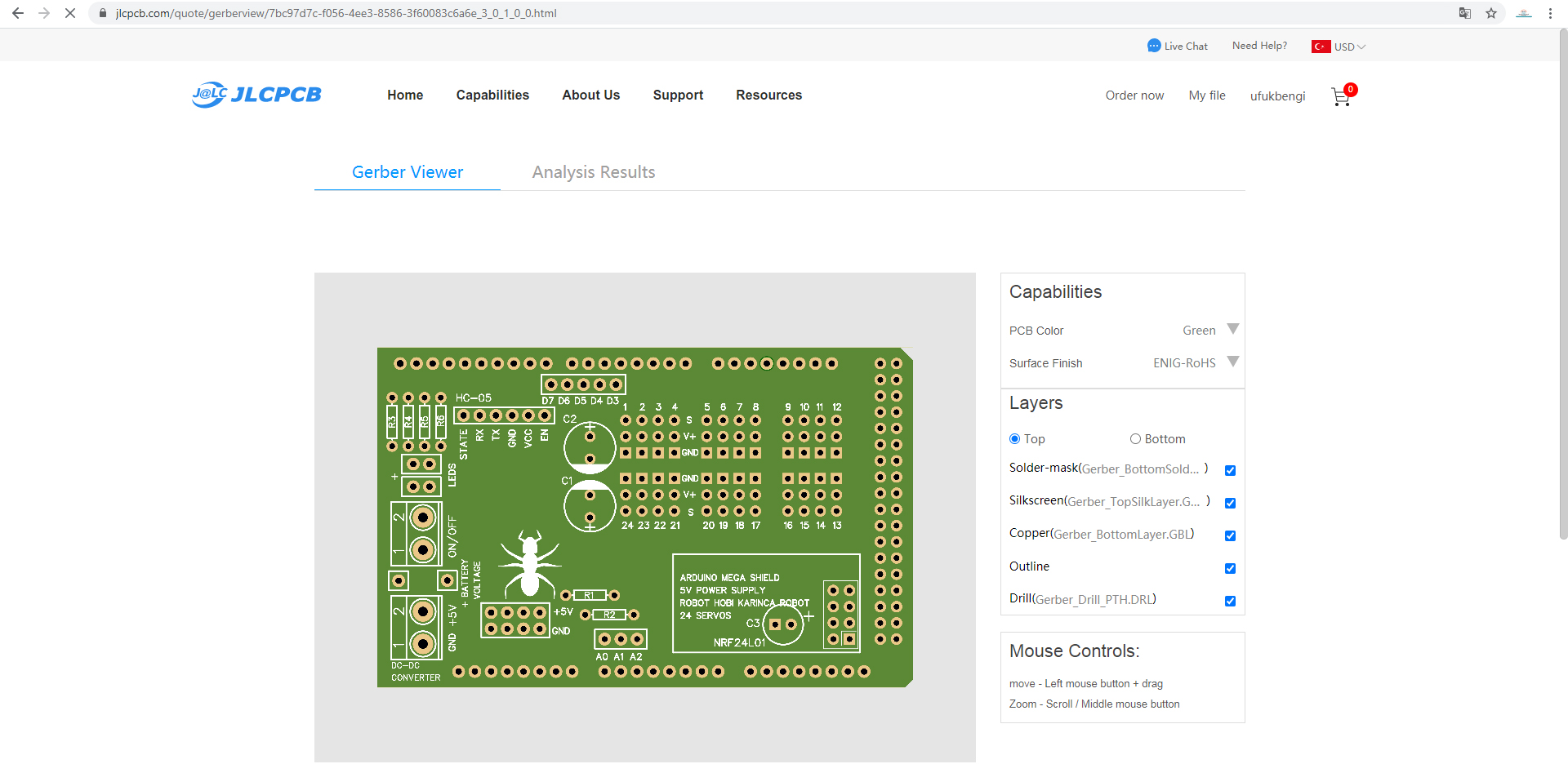Viewport: 1568px width, 764px height.
Task: Click the JLCPCB logo
Action: tap(256, 95)
